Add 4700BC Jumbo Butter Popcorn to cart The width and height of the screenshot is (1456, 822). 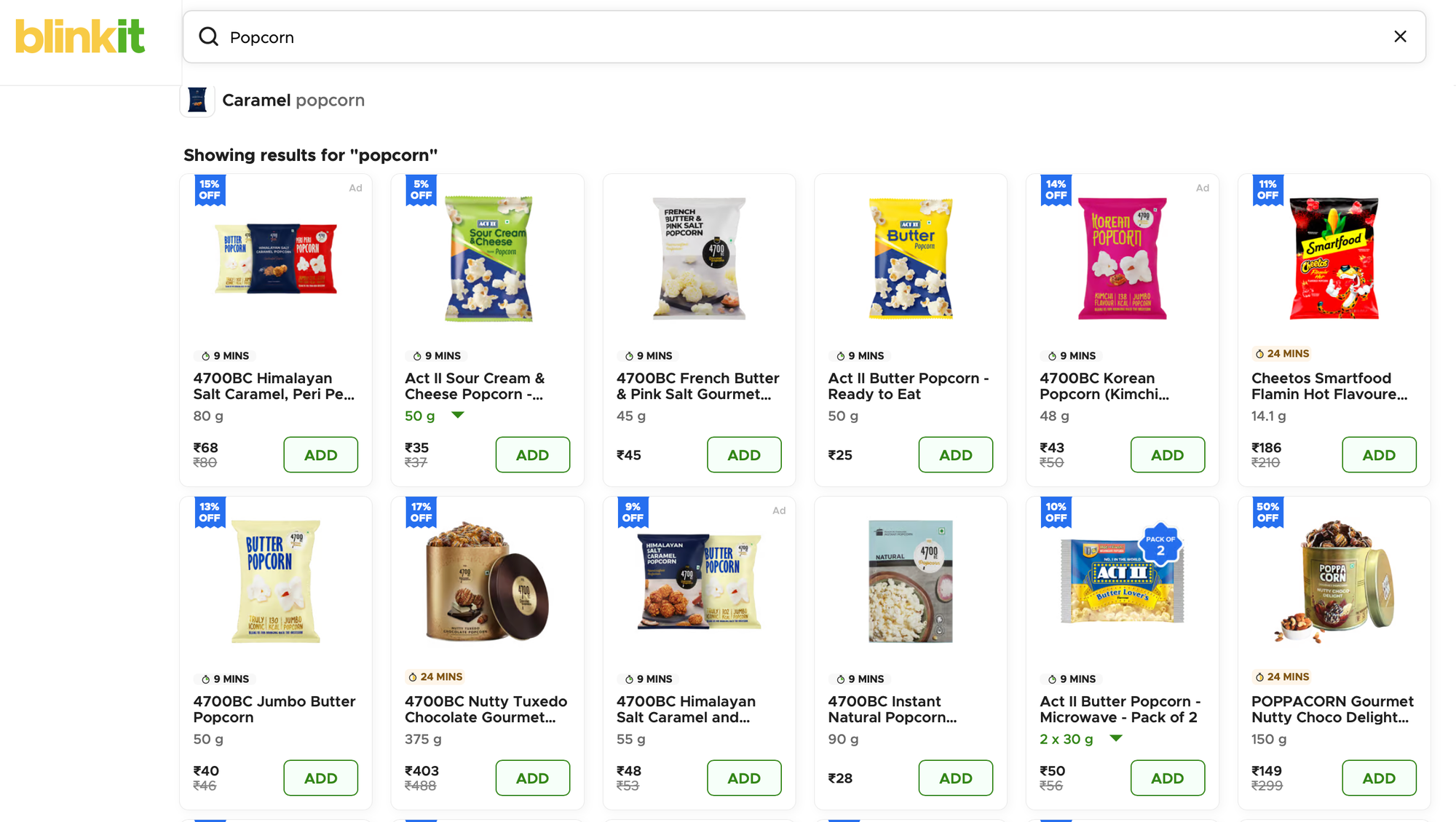320,778
